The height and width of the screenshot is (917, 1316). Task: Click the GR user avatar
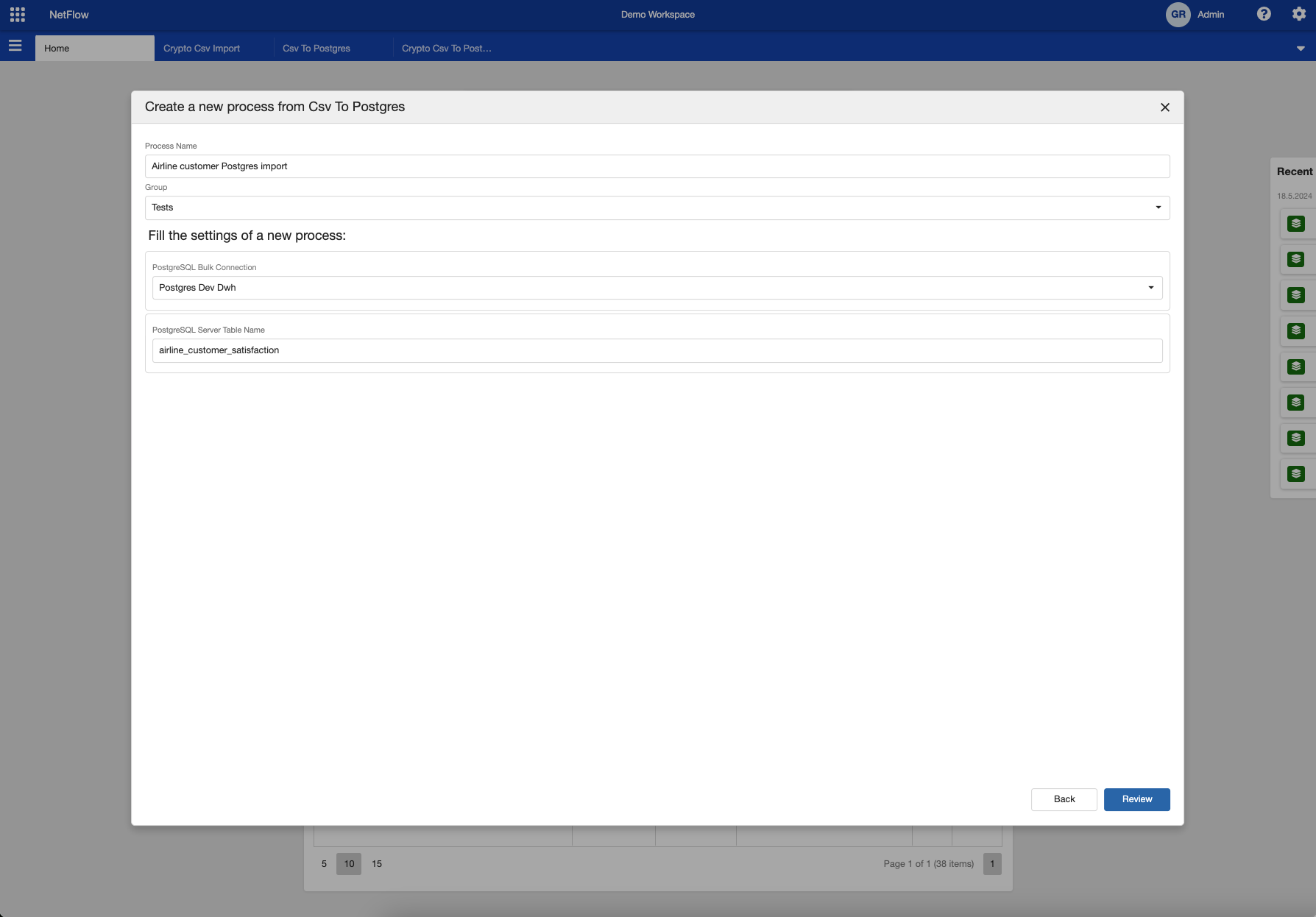click(1178, 15)
